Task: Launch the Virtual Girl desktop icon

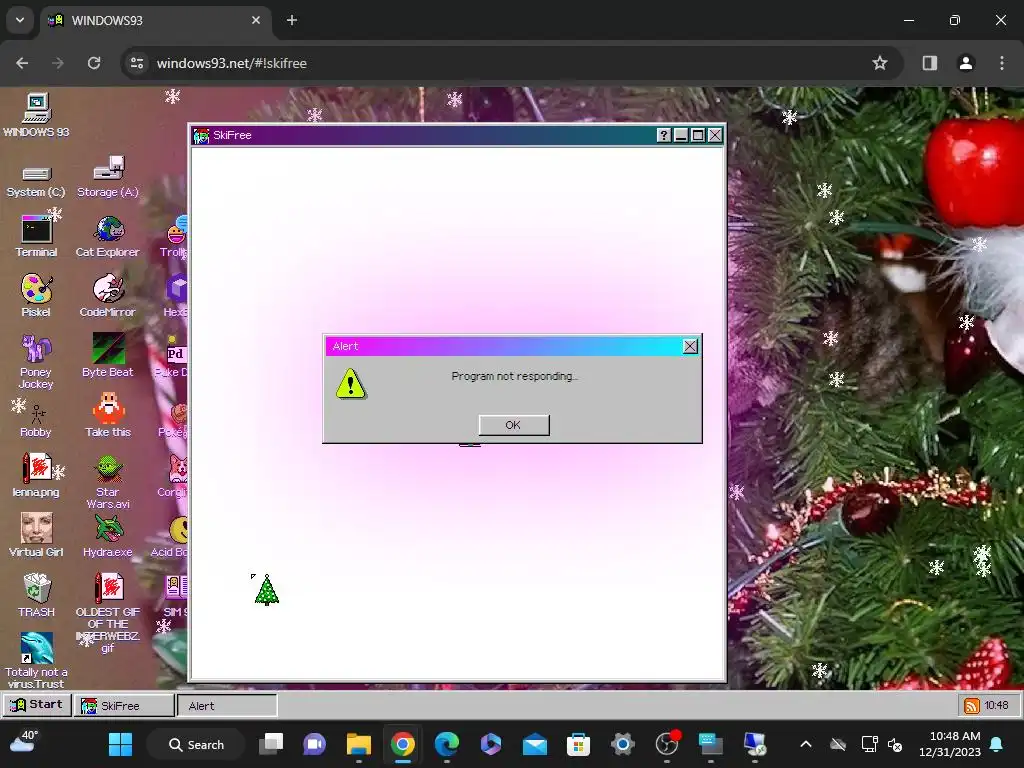Action: pyautogui.click(x=36, y=536)
